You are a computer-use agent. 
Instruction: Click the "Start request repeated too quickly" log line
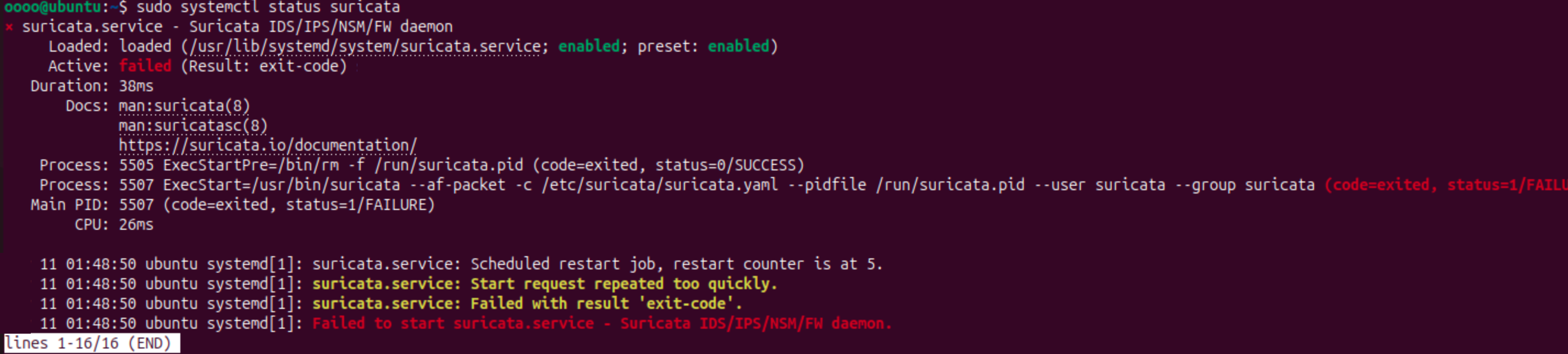pyautogui.click(x=545, y=284)
